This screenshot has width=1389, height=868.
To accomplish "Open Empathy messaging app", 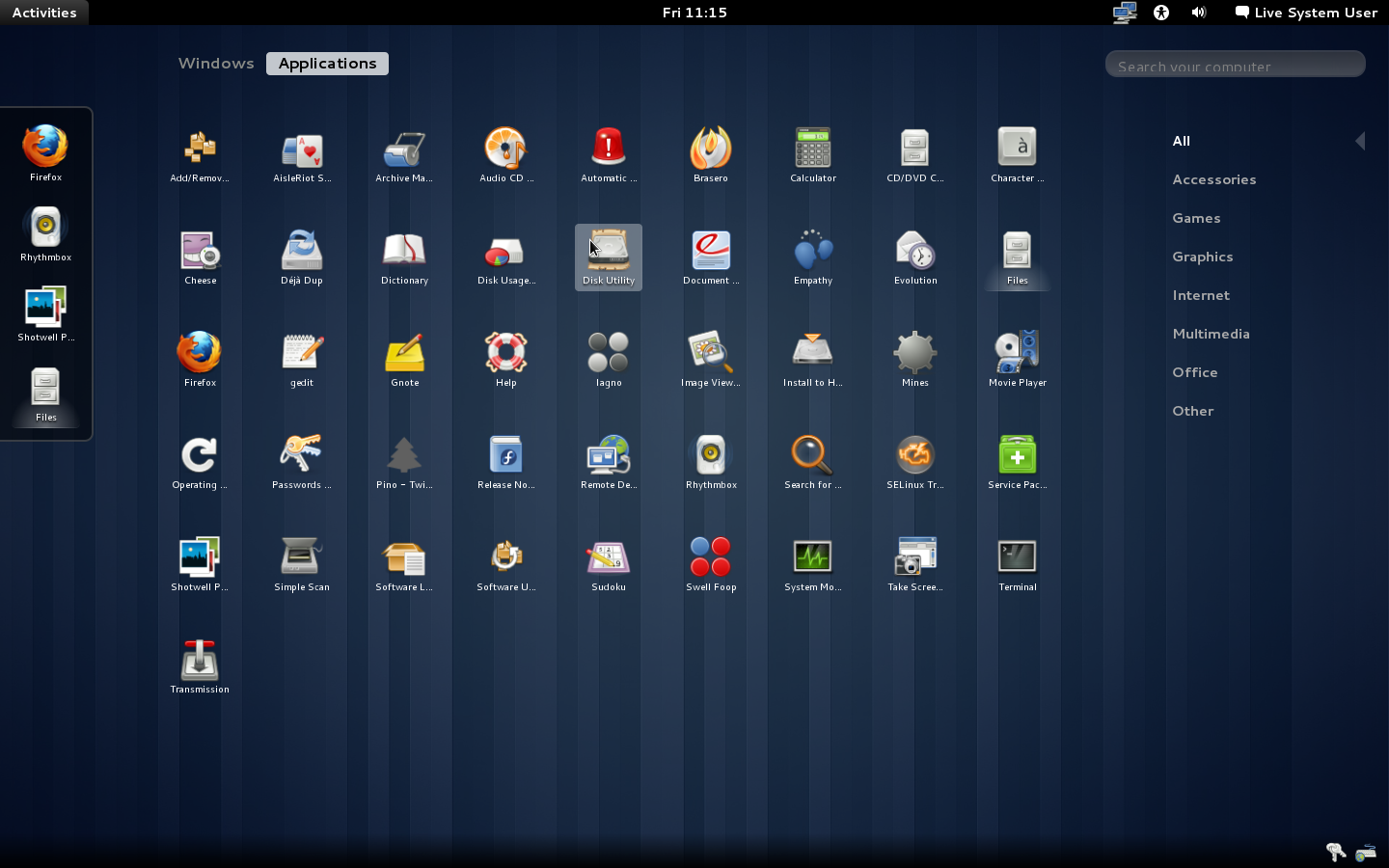I will (x=813, y=258).
